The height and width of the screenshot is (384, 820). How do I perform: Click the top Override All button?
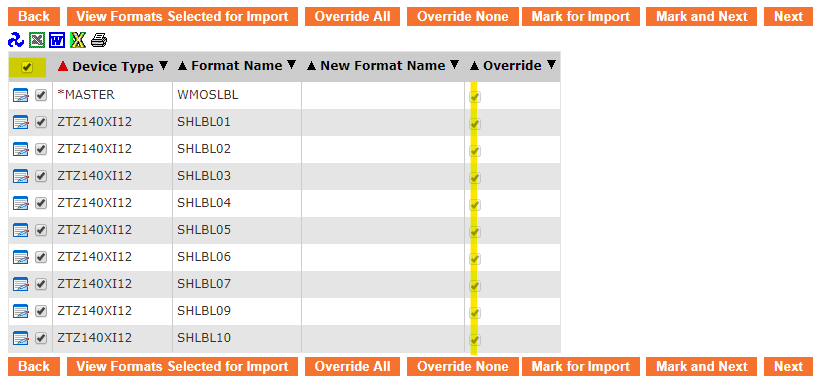352,17
